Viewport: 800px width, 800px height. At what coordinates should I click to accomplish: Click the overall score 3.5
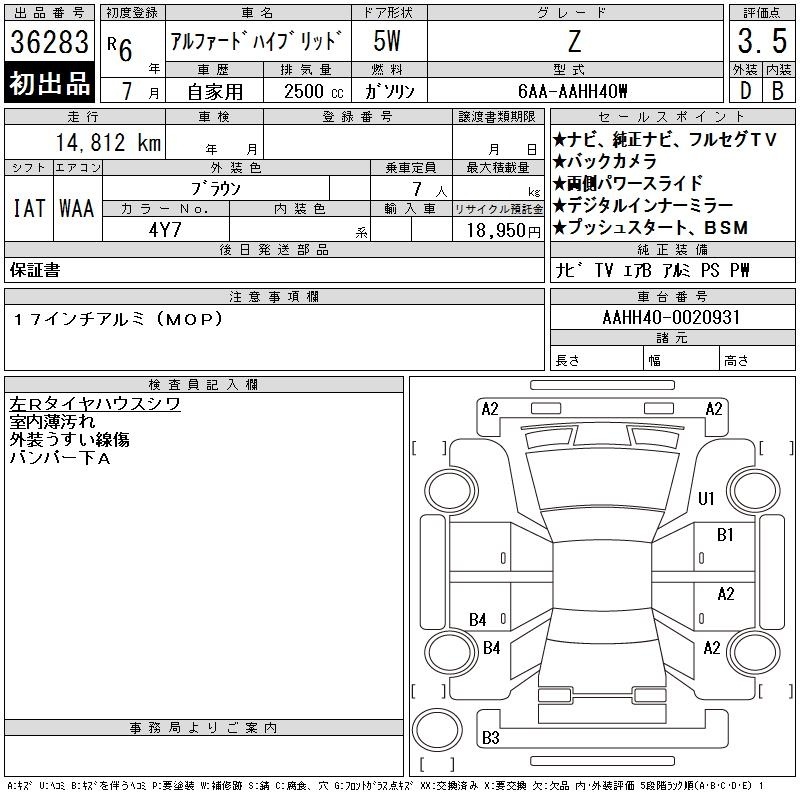(x=762, y=41)
